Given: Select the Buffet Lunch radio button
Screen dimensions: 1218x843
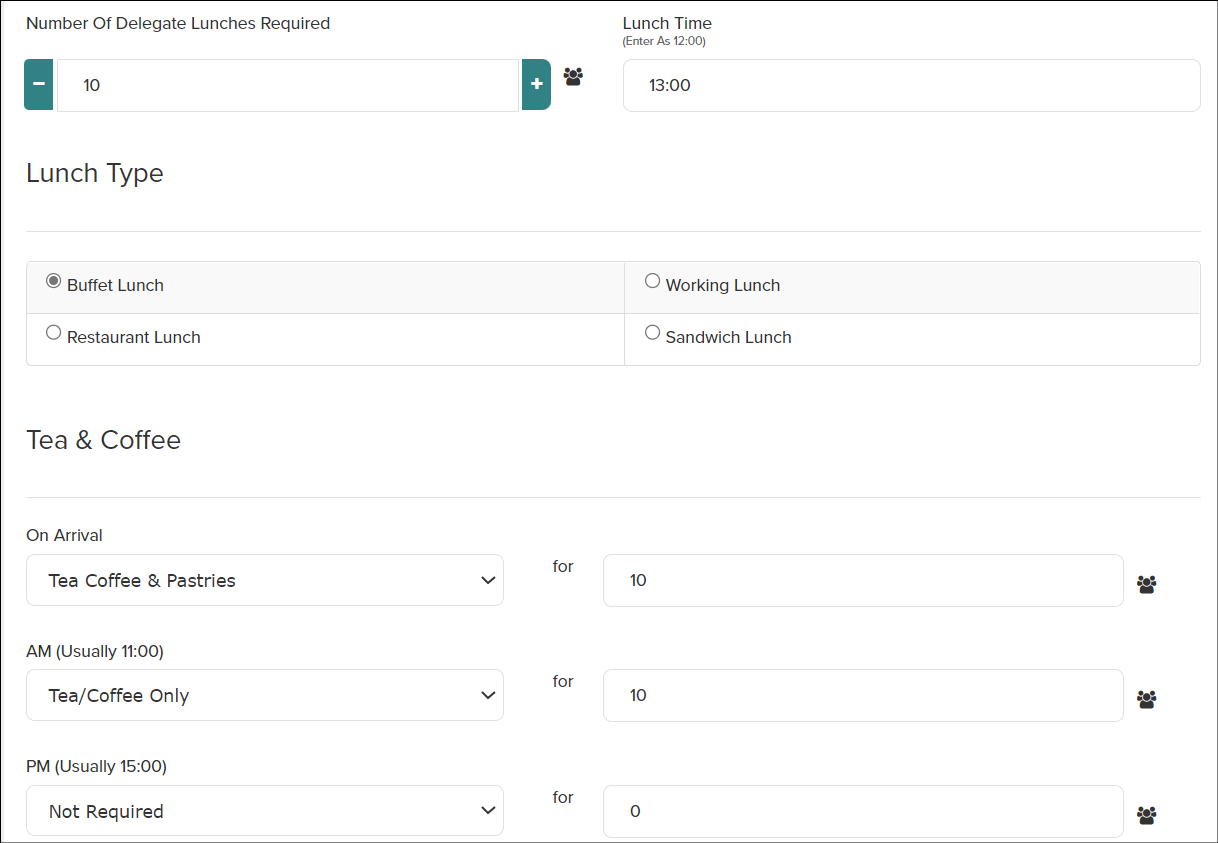Looking at the screenshot, I should pyautogui.click(x=54, y=281).
